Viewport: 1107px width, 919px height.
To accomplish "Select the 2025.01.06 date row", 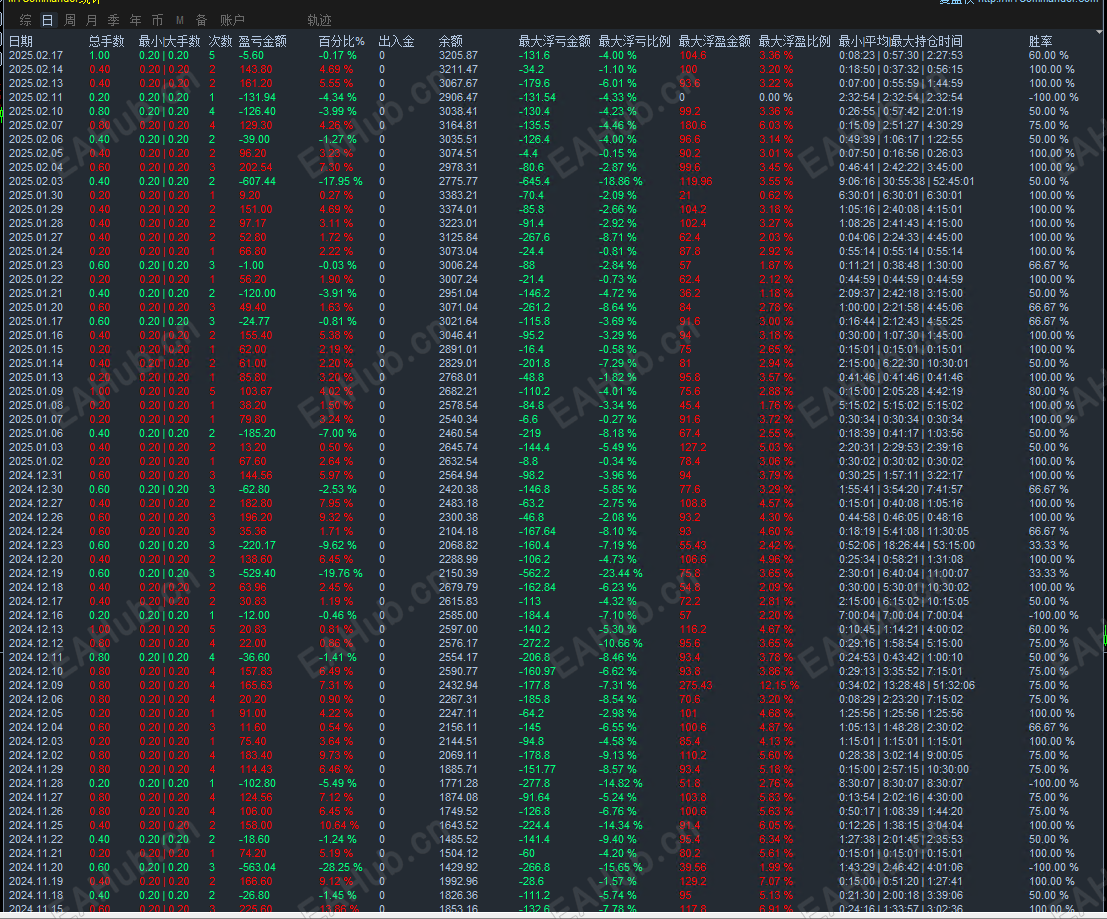I will 35,433.
